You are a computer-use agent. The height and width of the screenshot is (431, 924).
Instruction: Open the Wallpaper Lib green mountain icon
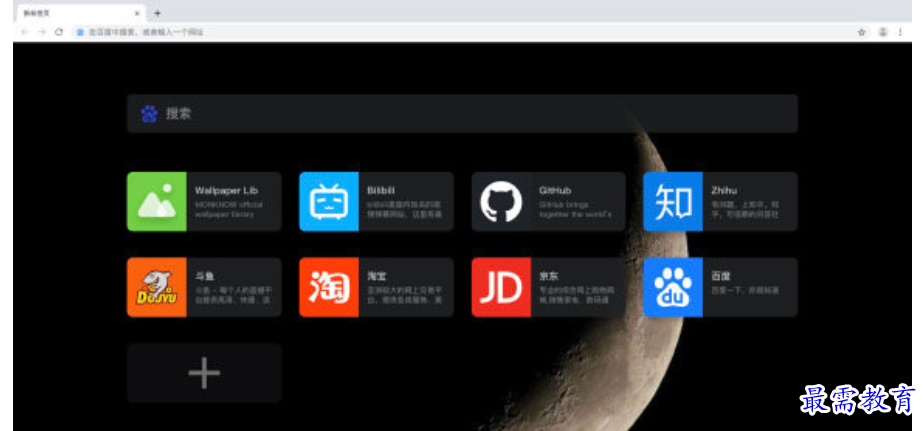[157, 202]
